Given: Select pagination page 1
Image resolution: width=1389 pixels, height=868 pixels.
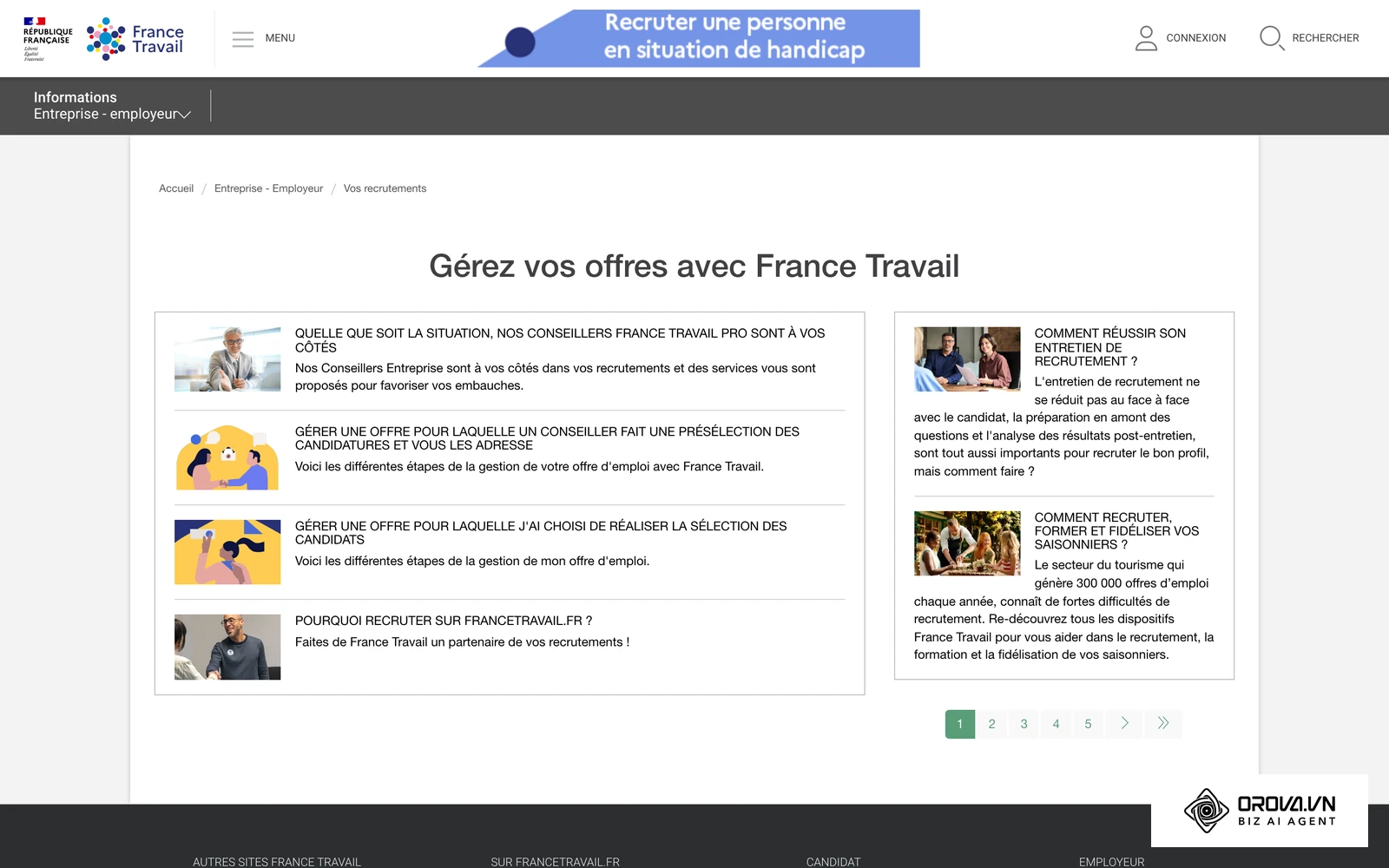Looking at the screenshot, I should click(x=960, y=724).
